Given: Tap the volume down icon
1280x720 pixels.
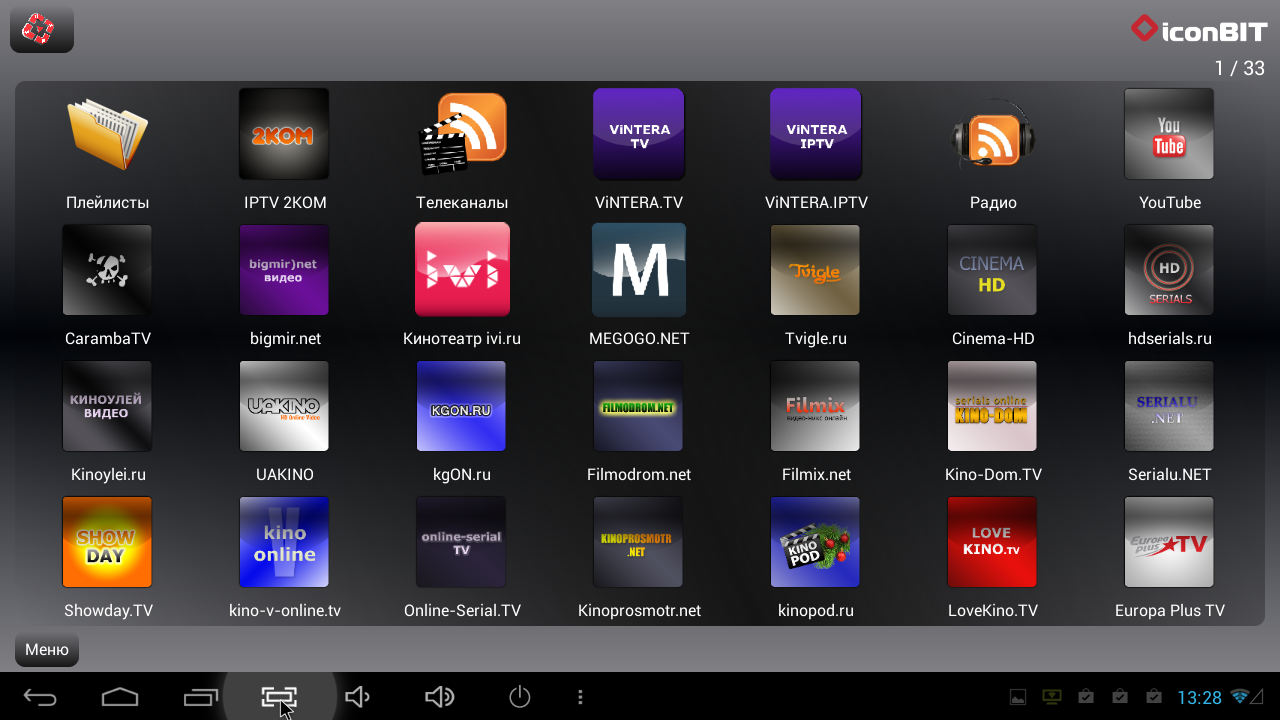Looking at the screenshot, I should pos(357,697).
